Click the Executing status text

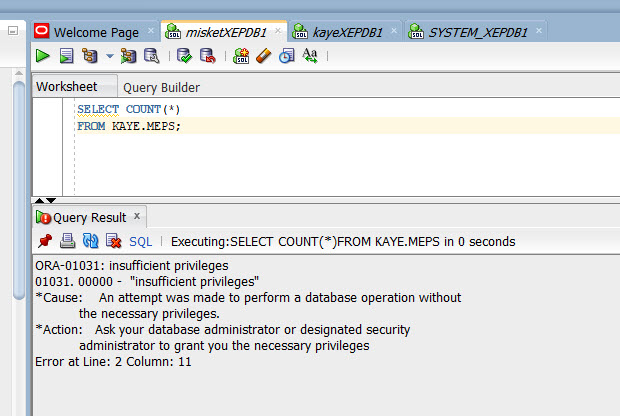343,242
